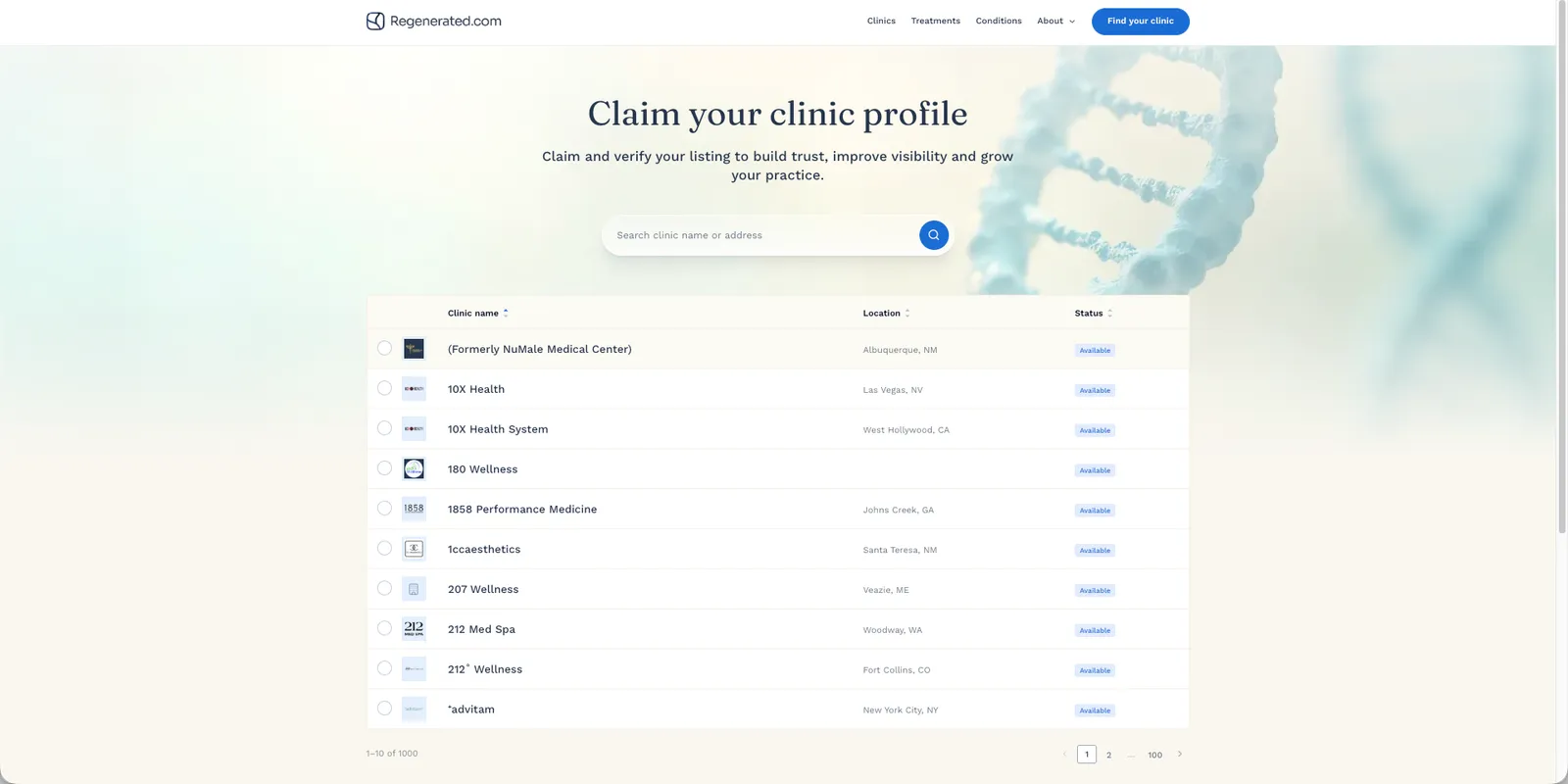1568x784 pixels.
Task: Click the 180 Wellness clinic logo
Action: click(x=414, y=468)
